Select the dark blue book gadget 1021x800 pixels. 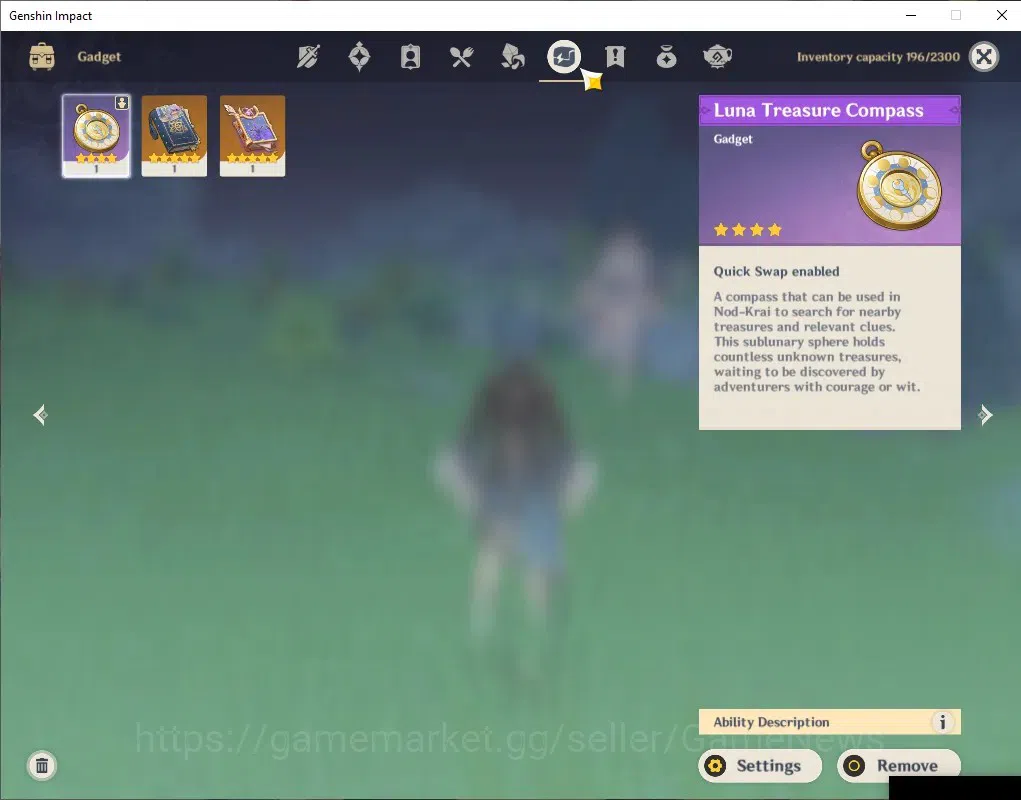(175, 136)
